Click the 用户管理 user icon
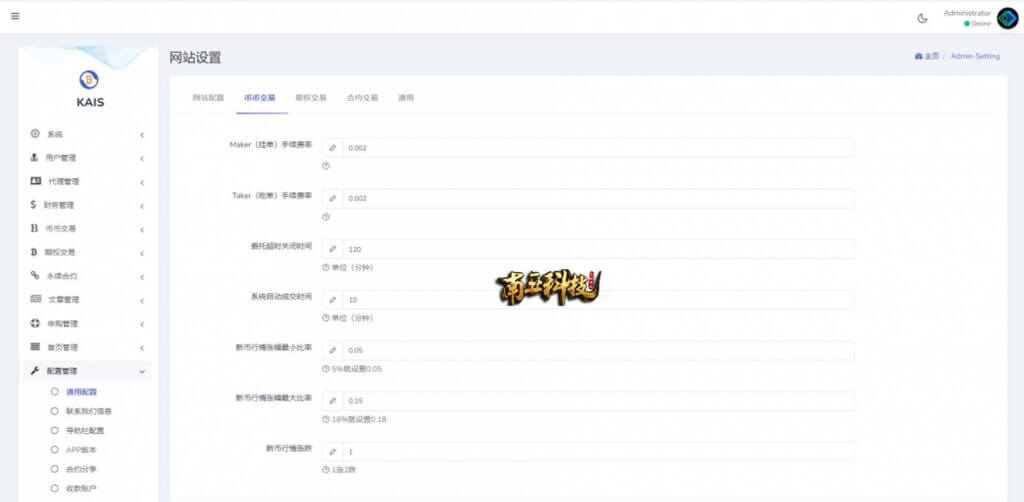The height and width of the screenshot is (502, 1024). point(35,157)
